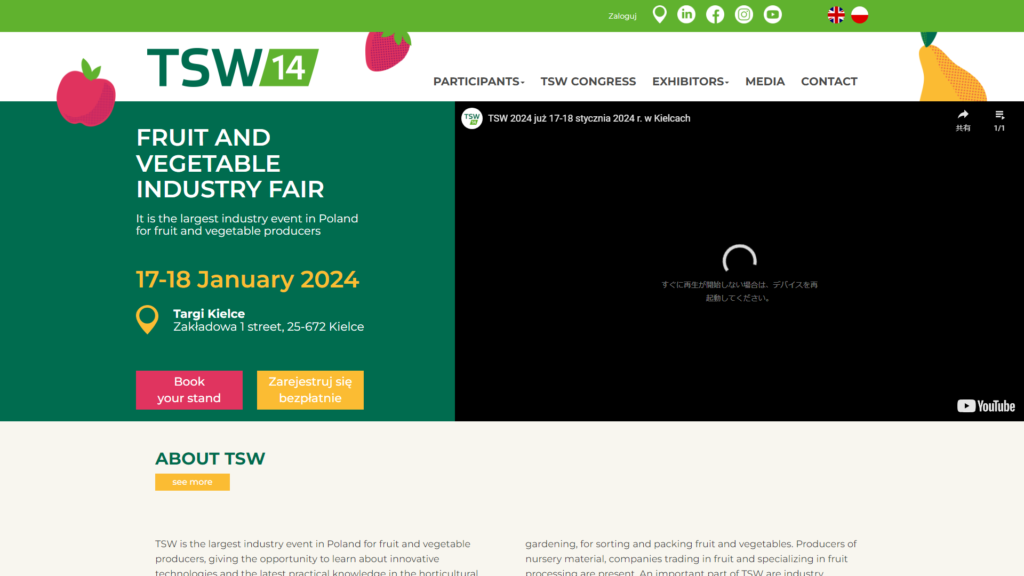
Task: Open the YouTube icon in top bar
Action: [x=773, y=14]
